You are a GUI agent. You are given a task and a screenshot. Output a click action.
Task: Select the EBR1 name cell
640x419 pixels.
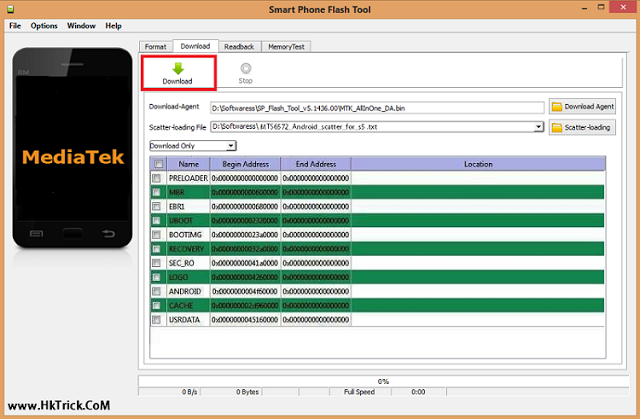click(x=188, y=206)
